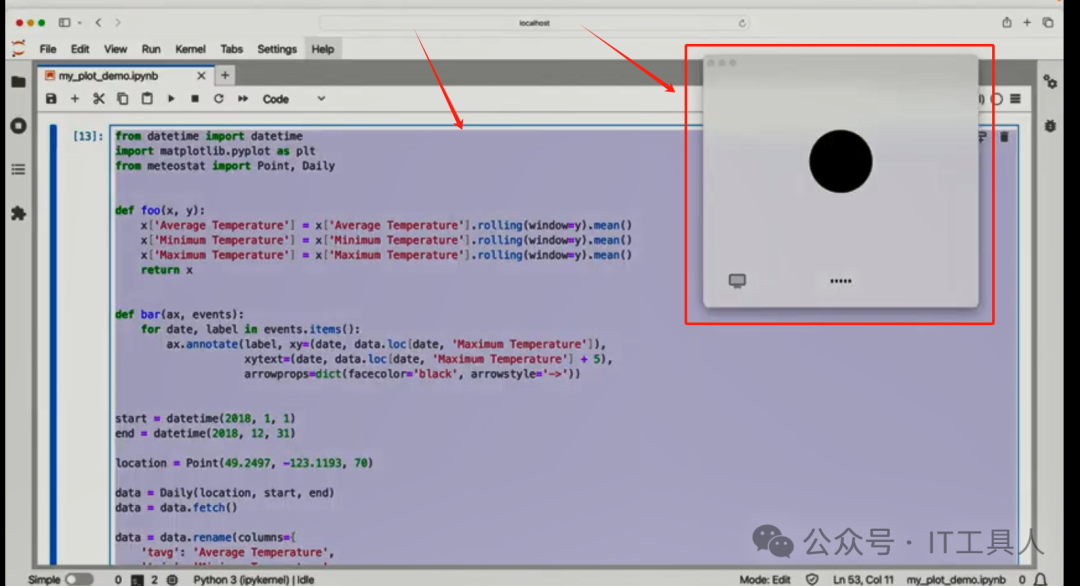Click the Python 3 (ipykernel) status text
Image resolution: width=1080 pixels, height=586 pixels.
pyautogui.click(x=236, y=579)
